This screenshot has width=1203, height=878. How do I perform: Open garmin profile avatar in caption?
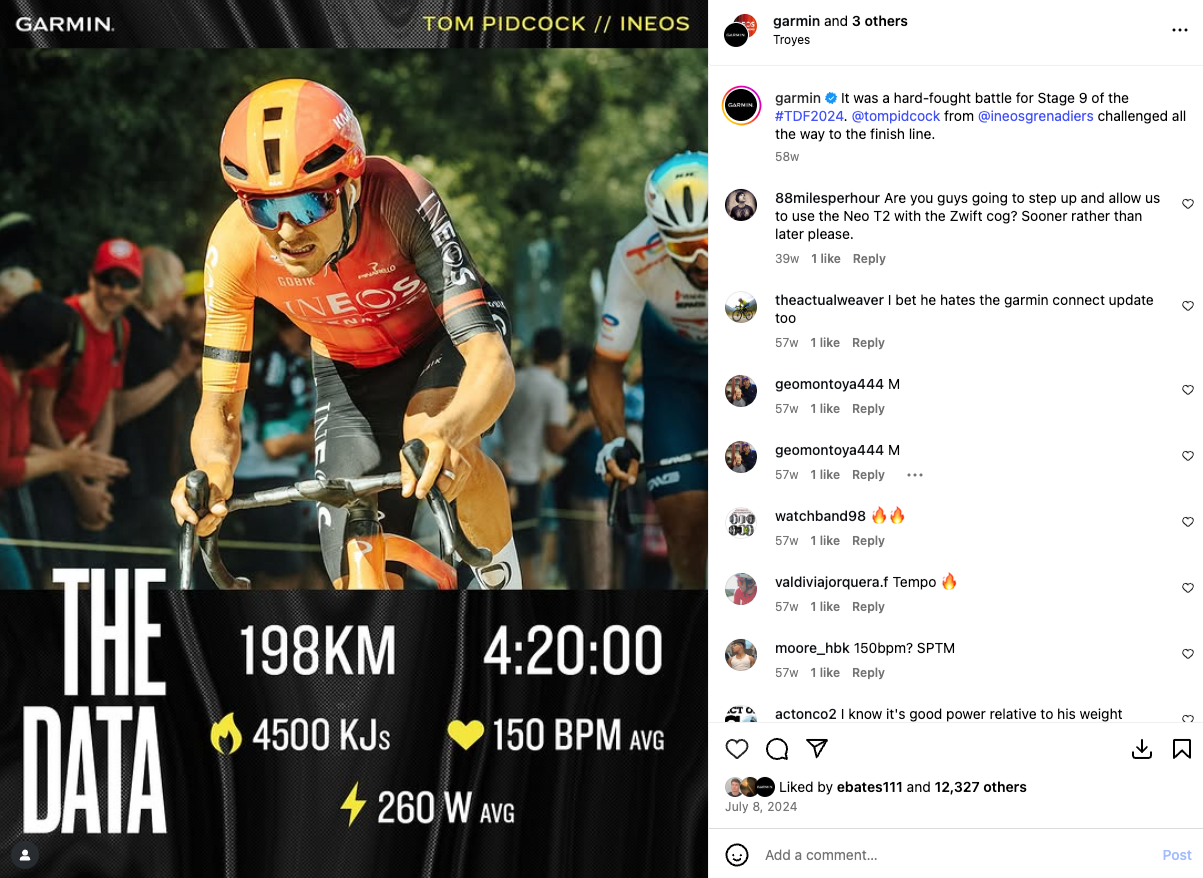[x=741, y=105]
